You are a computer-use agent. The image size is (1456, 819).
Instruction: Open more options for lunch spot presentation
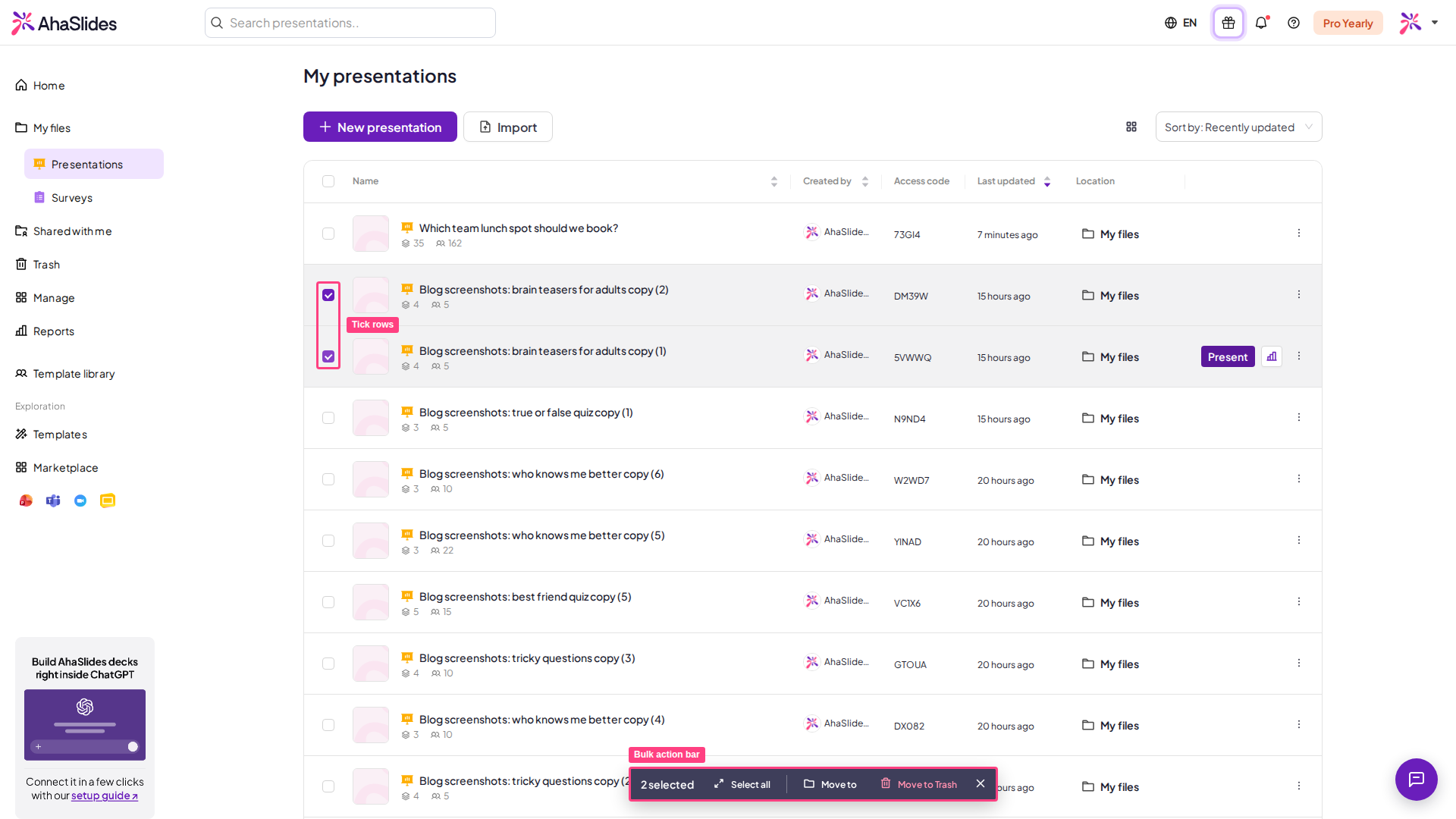(x=1299, y=234)
